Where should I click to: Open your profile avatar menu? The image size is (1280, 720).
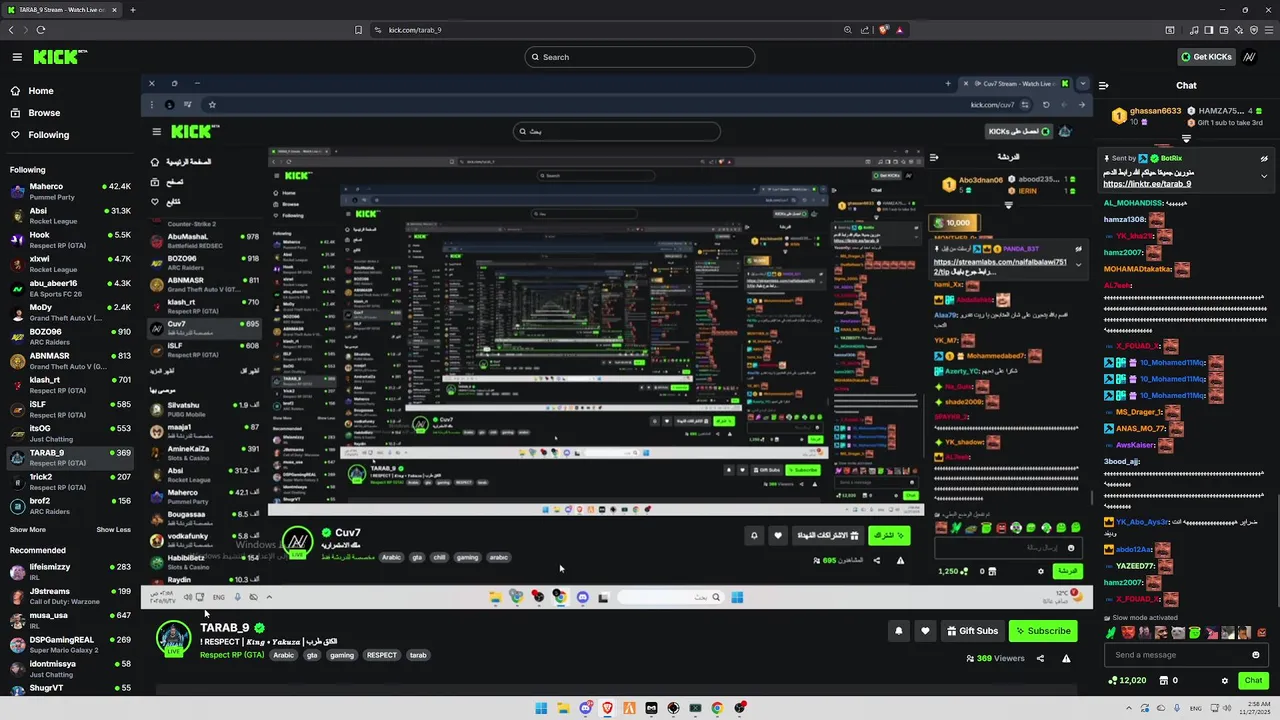click(1249, 57)
